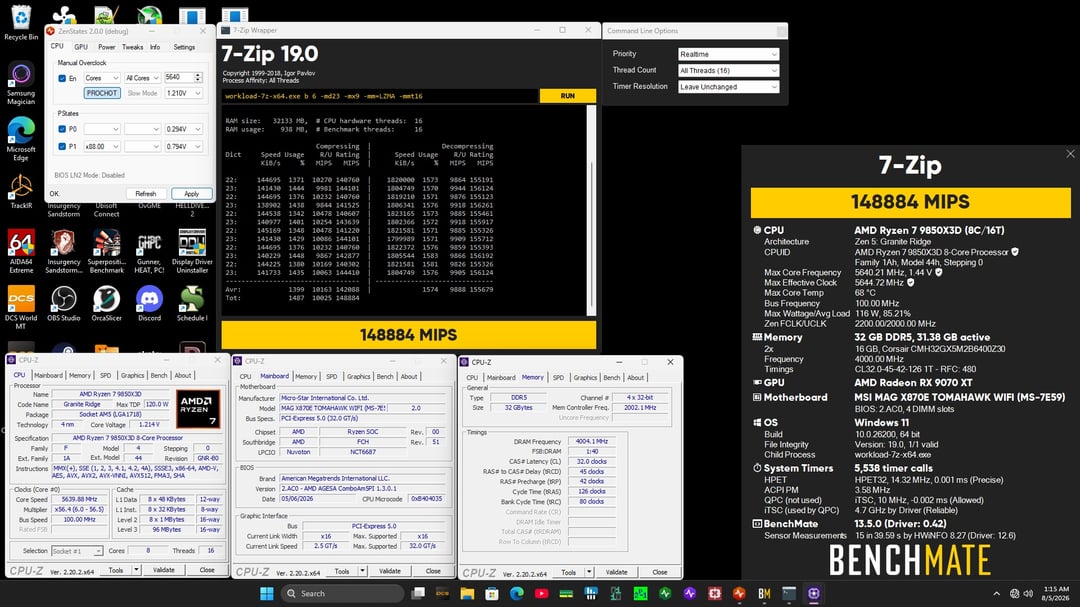The width and height of the screenshot is (1080, 607).
Task: Click the 148884 MIPS bar in 7-Zip Wrapper
Action: point(408,335)
